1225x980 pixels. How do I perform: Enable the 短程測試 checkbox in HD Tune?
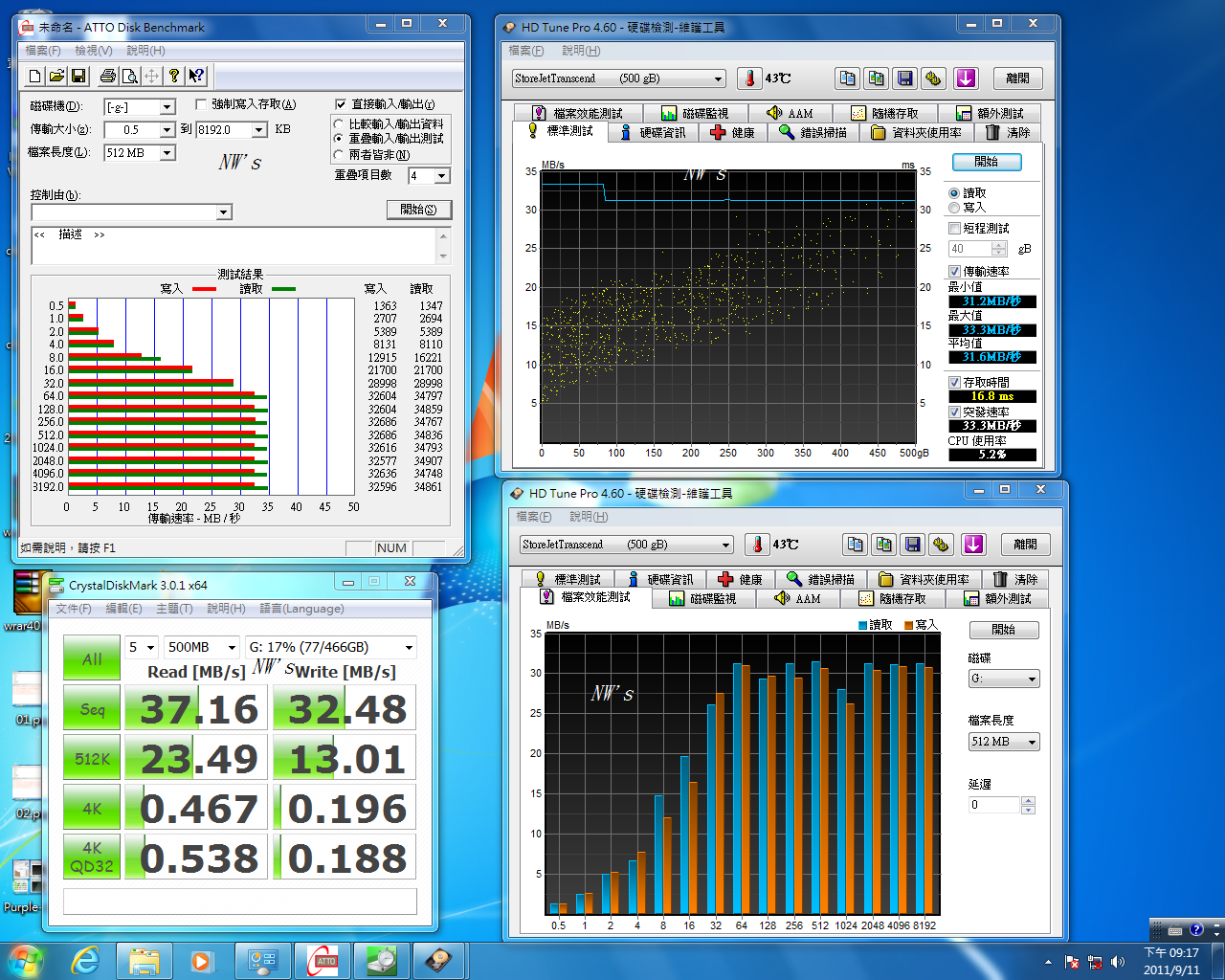954,229
